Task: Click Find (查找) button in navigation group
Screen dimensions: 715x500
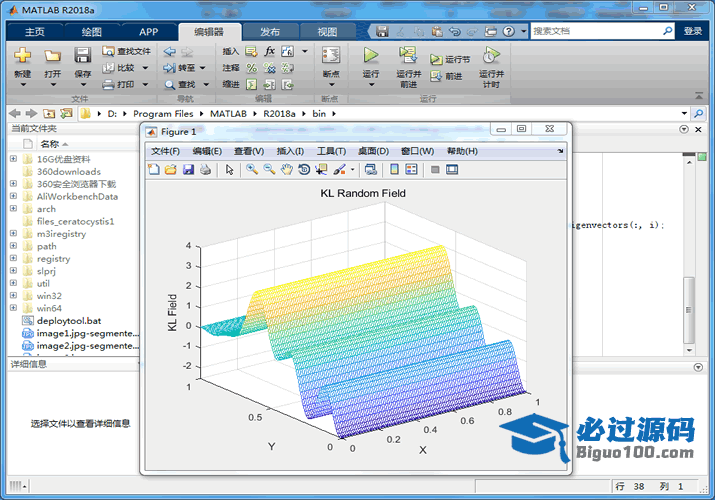Action: pos(181,84)
